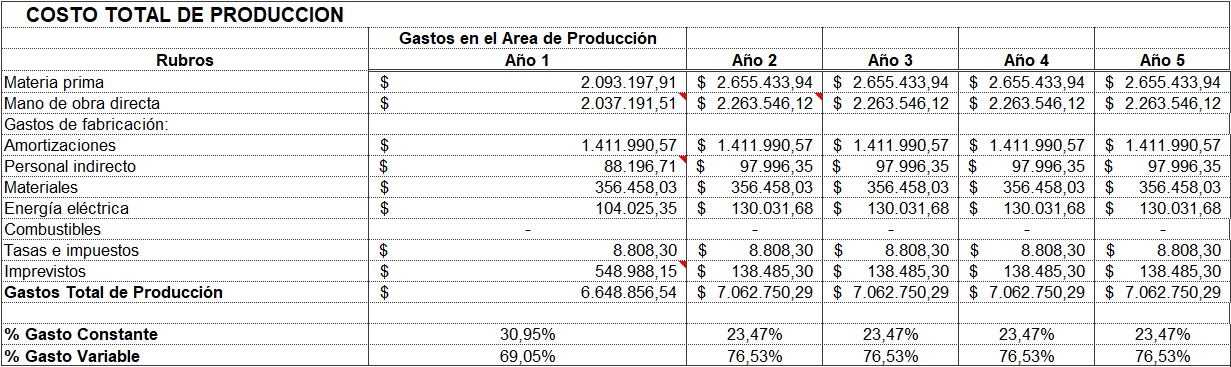Select Amortizaciones Año 3 value cell
1231x367 pixels.
click(x=890, y=145)
